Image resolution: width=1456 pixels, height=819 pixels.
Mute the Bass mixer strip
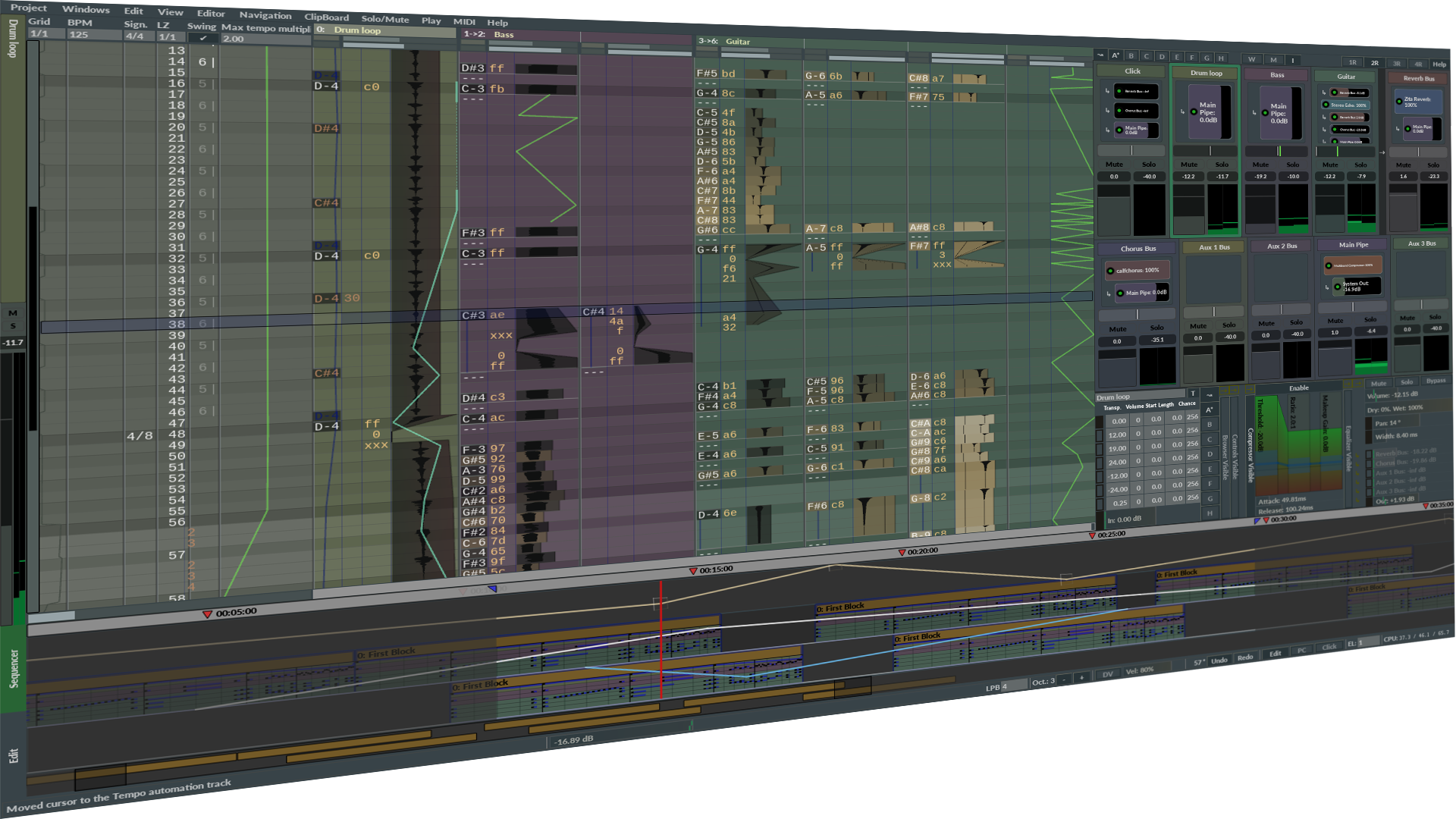pyautogui.click(x=1260, y=165)
